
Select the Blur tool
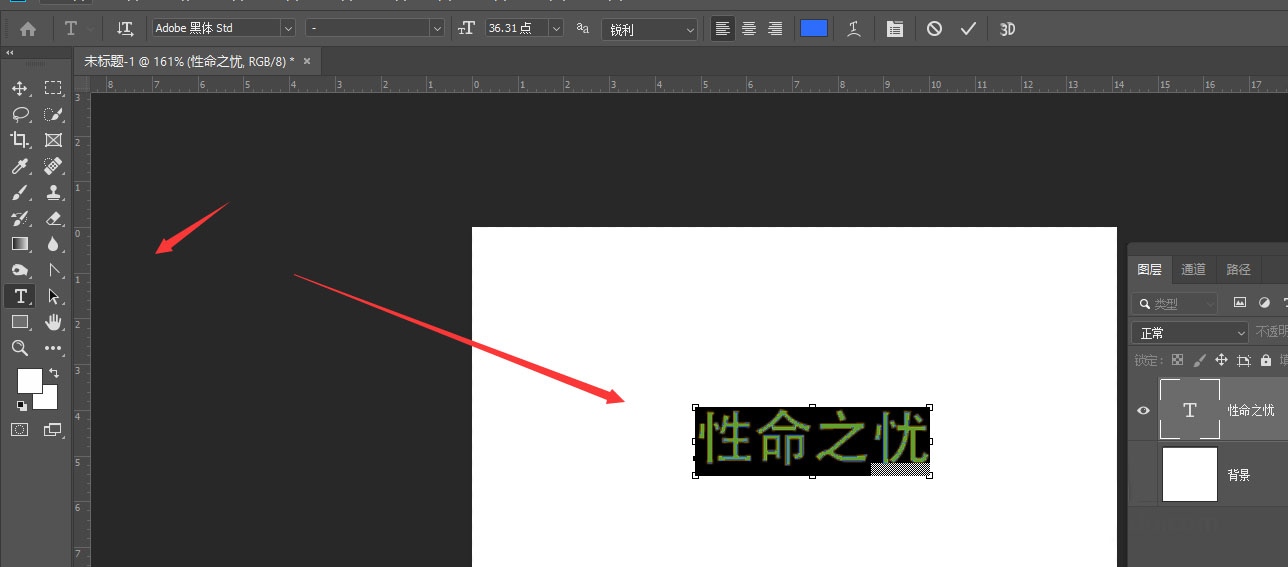point(53,244)
